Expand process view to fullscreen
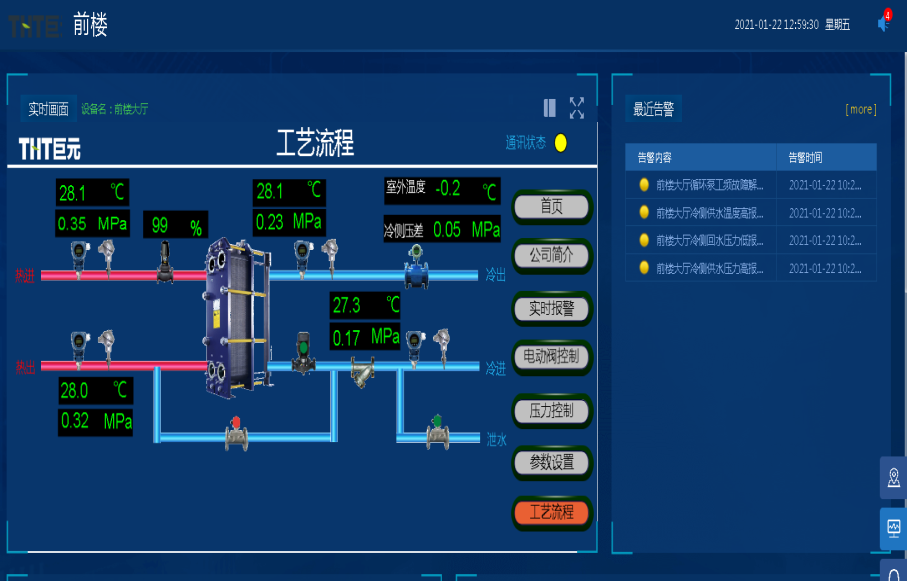Screen dimensions: 907x581 [577, 108]
